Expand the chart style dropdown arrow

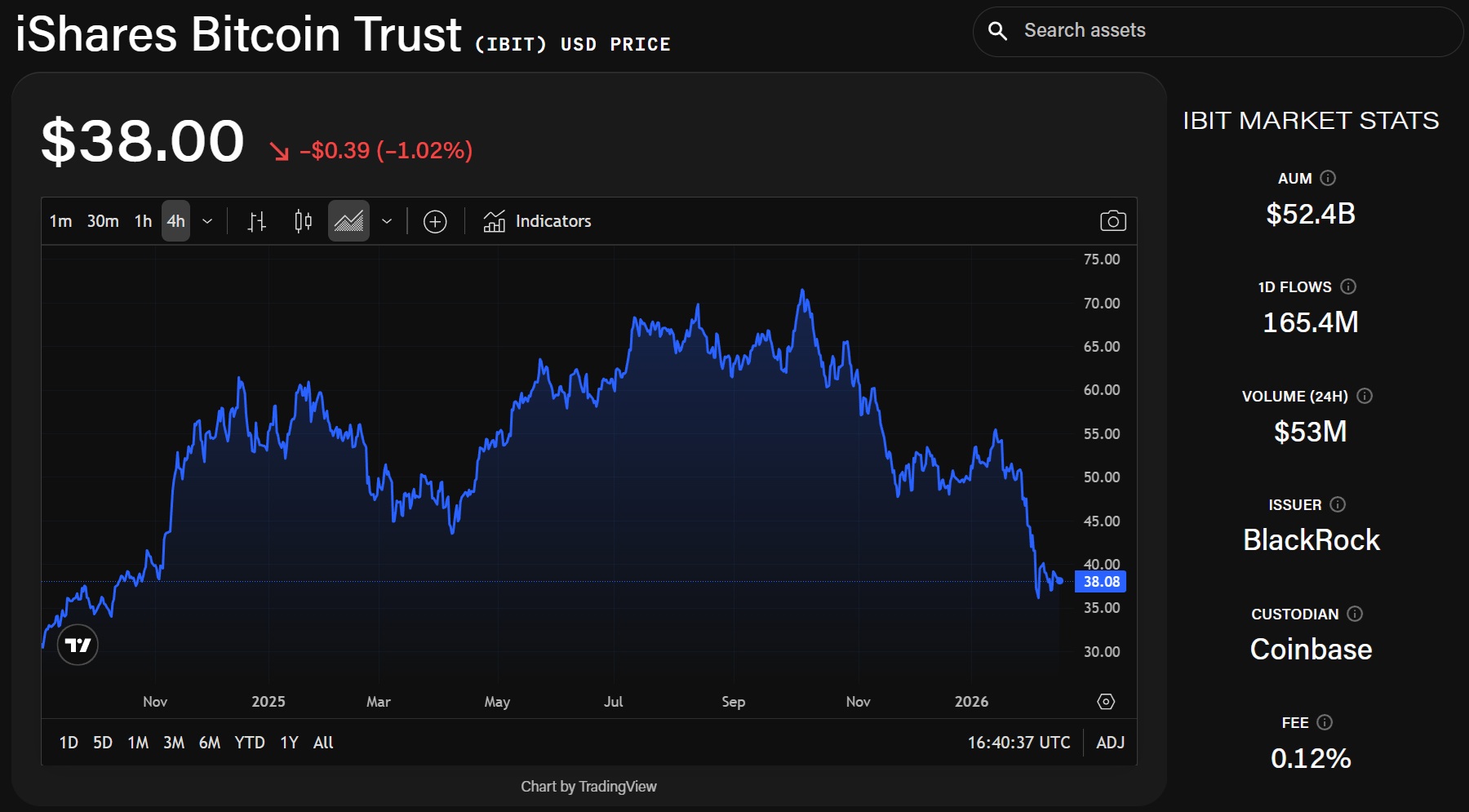tap(387, 221)
